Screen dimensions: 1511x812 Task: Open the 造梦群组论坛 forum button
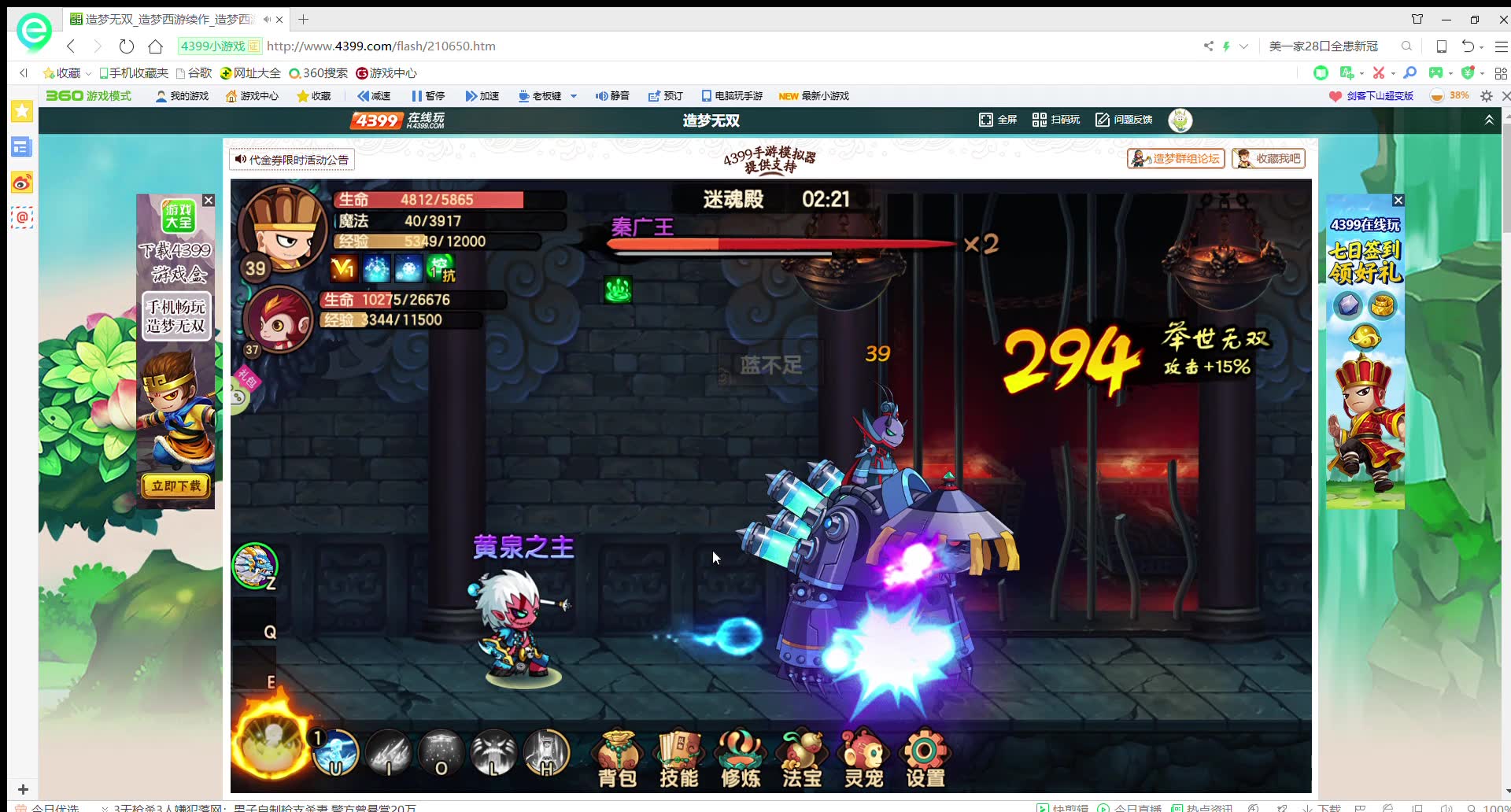click(1176, 159)
